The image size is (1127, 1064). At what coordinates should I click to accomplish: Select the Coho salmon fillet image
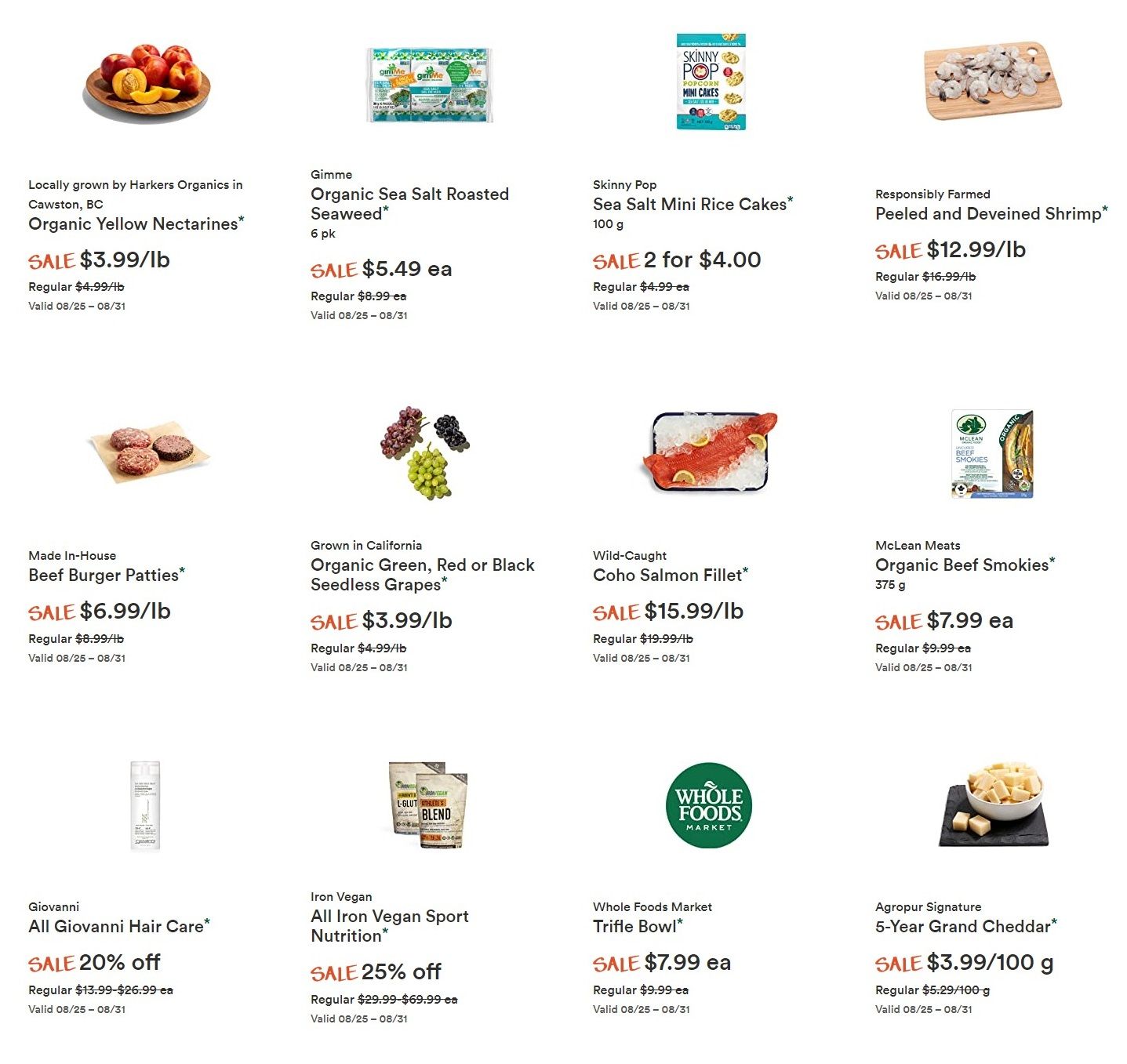click(711, 452)
